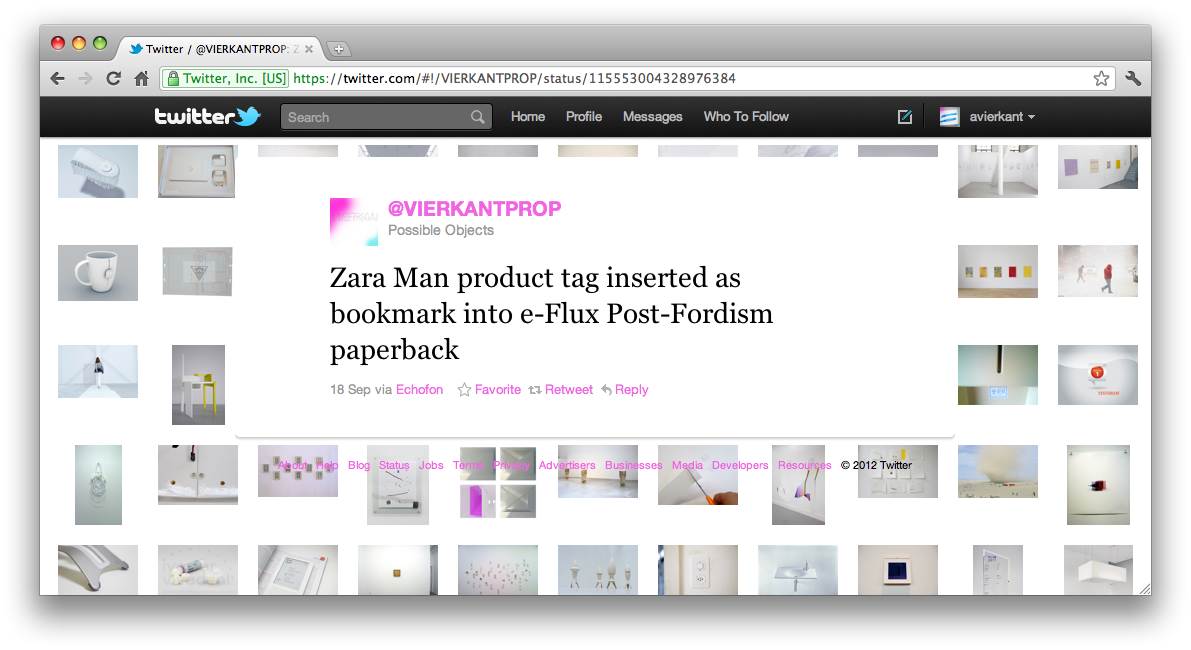Open the red location pin thumbnail
The height and width of the screenshot is (650, 1191).
(x=1098, y=375)
